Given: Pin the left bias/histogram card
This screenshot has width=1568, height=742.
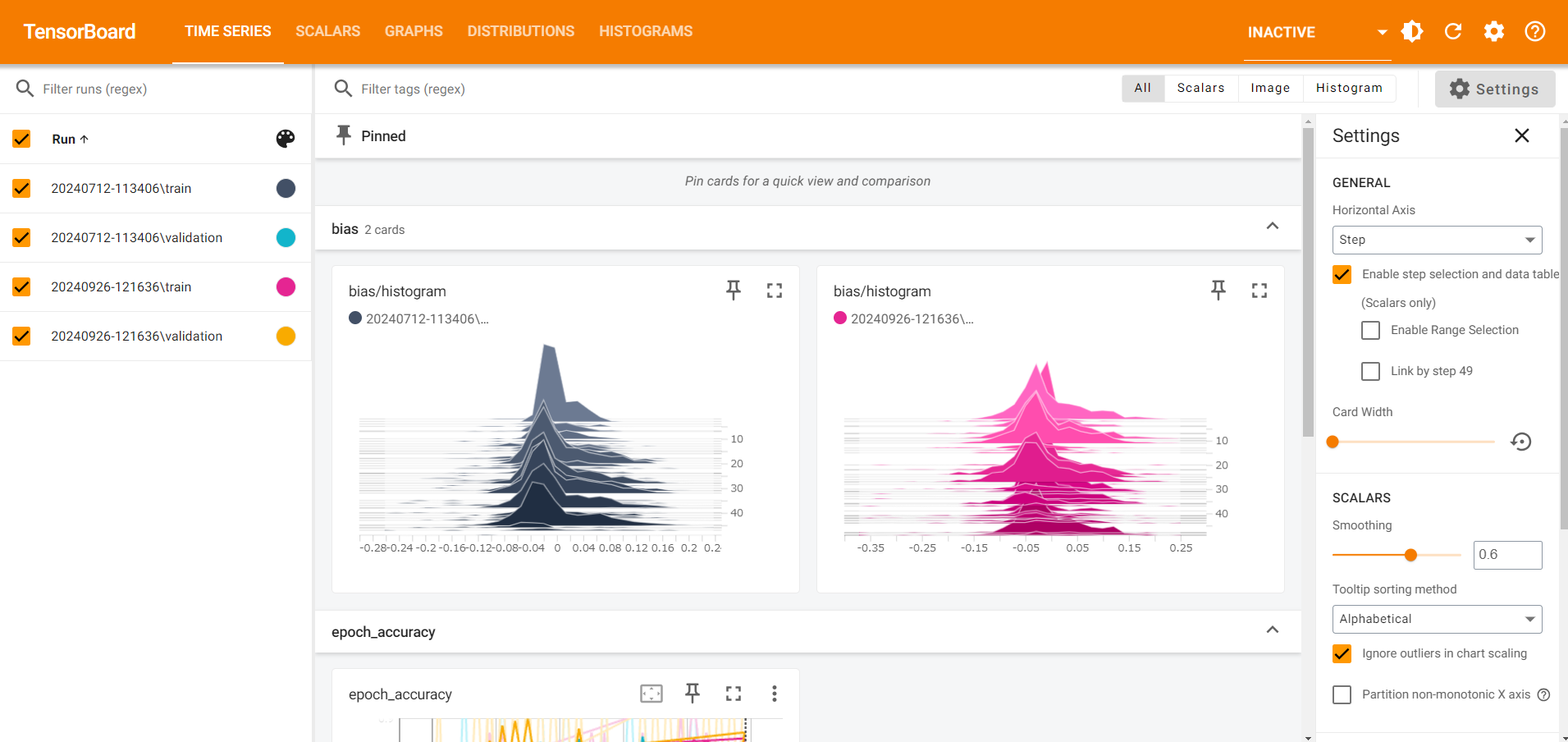Looking at the screenshot, I should pos(733,290).
